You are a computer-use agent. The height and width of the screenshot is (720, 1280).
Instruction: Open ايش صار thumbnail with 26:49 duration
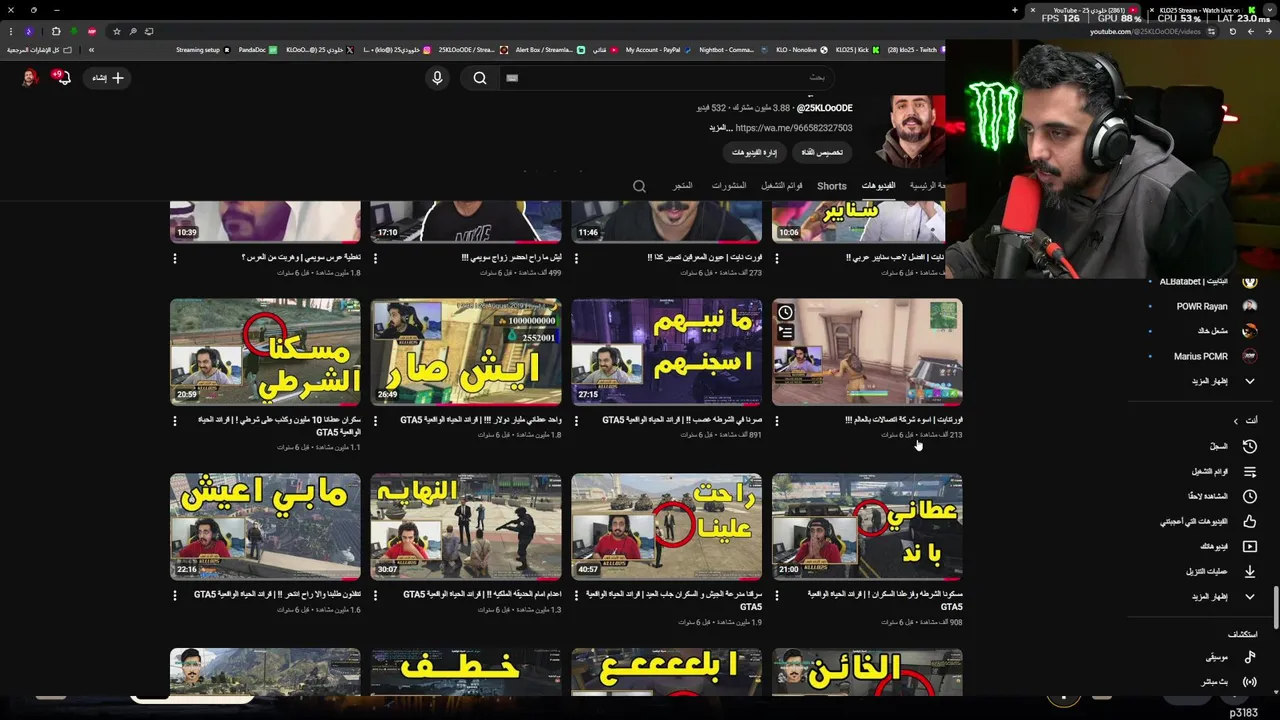[x=466, y=352]
